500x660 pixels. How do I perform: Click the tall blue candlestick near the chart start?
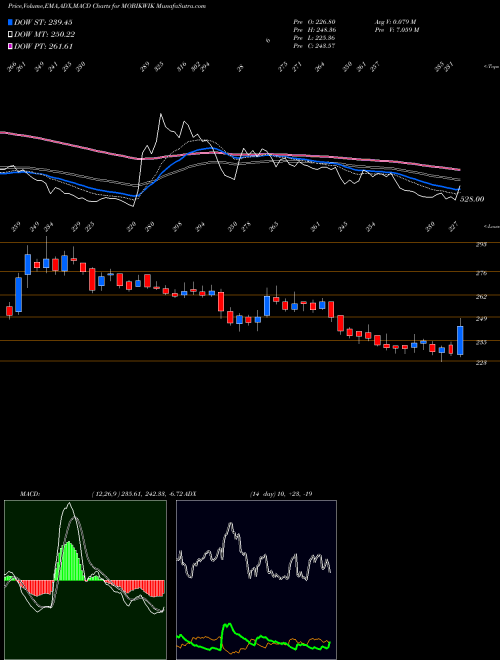coord(19,294)
